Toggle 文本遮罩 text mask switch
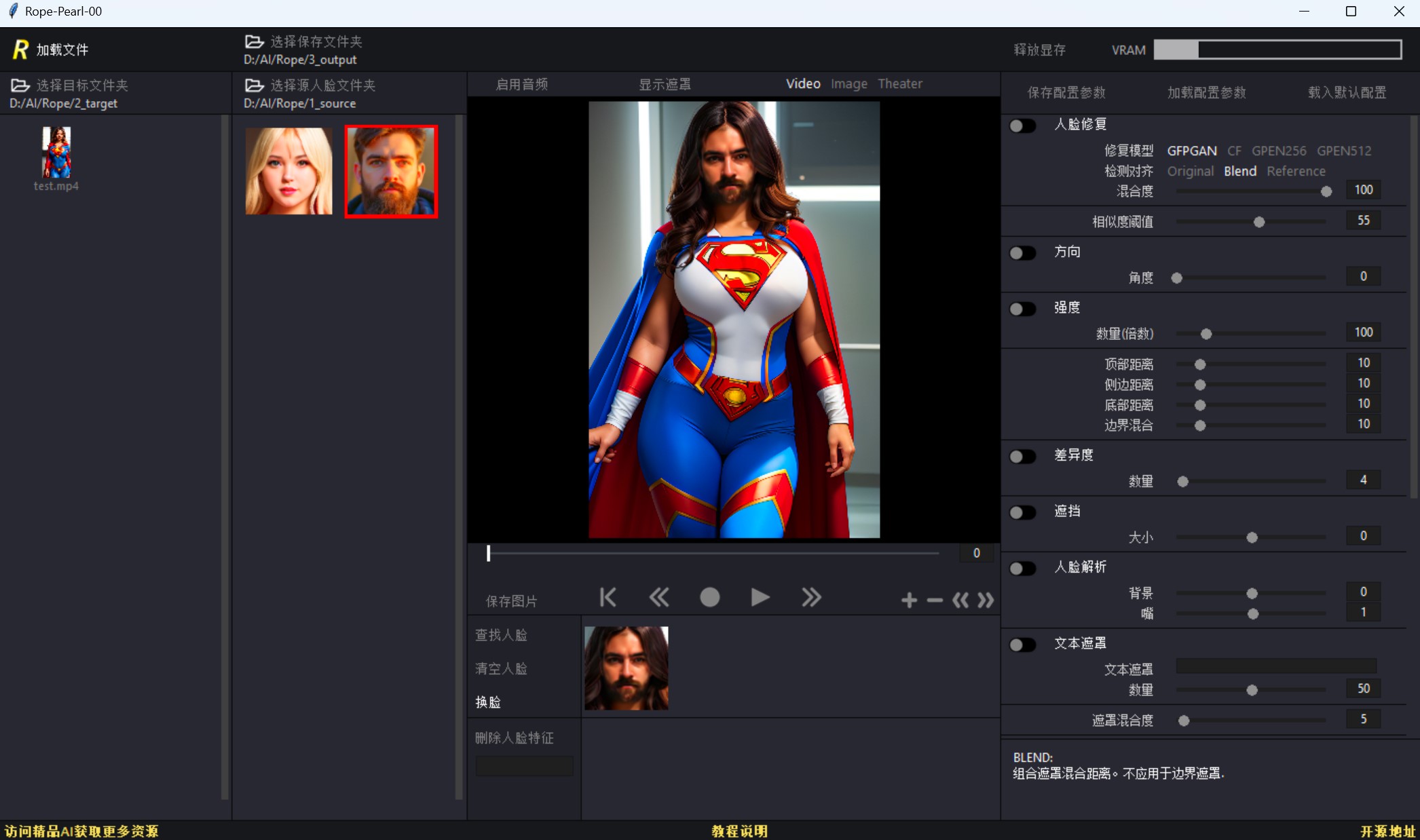 click(1022, 645)
